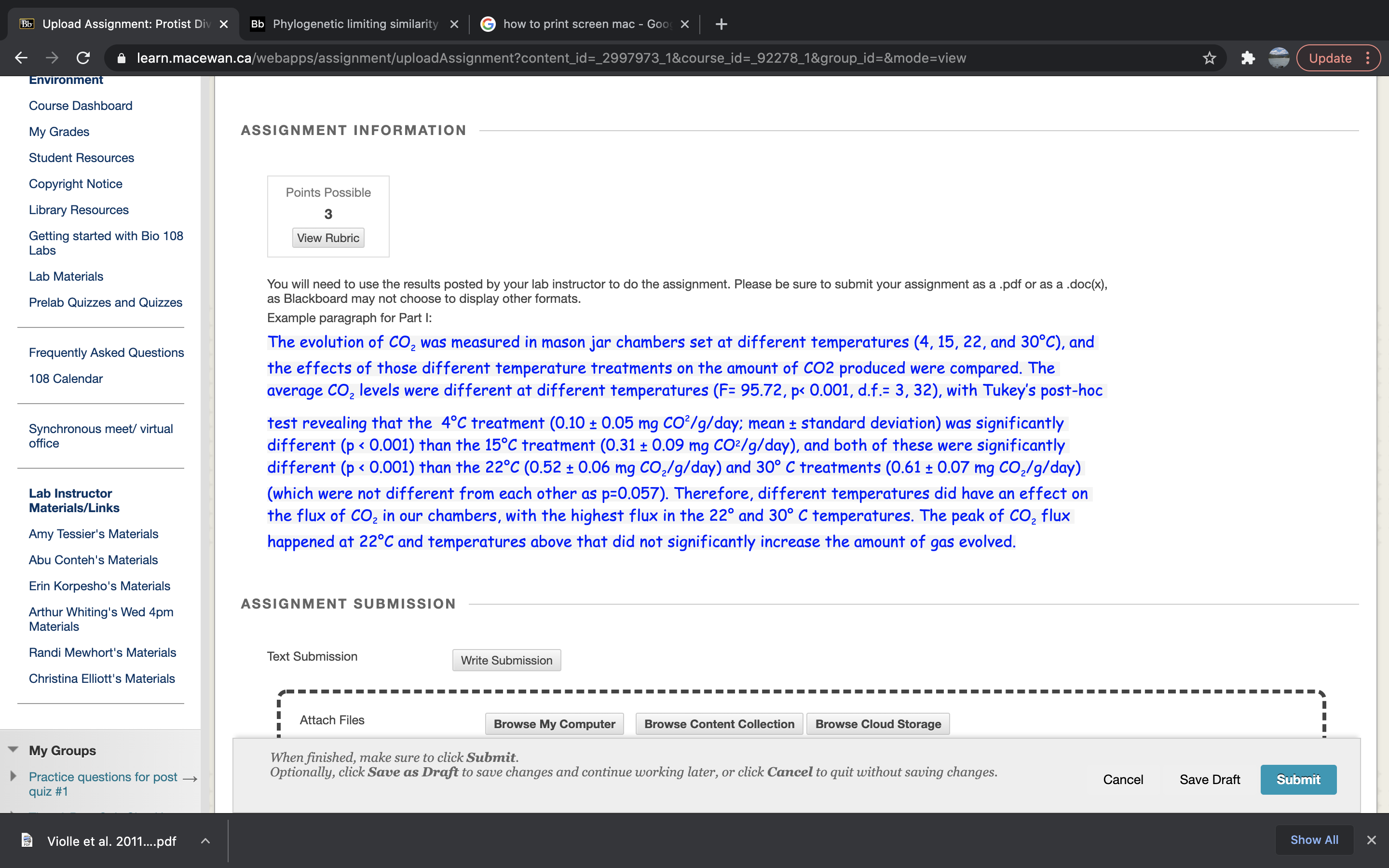Click the Violle et al. PDF file icon
The height and width of the screenshot is (868, 1389).
tap(27, 841)
